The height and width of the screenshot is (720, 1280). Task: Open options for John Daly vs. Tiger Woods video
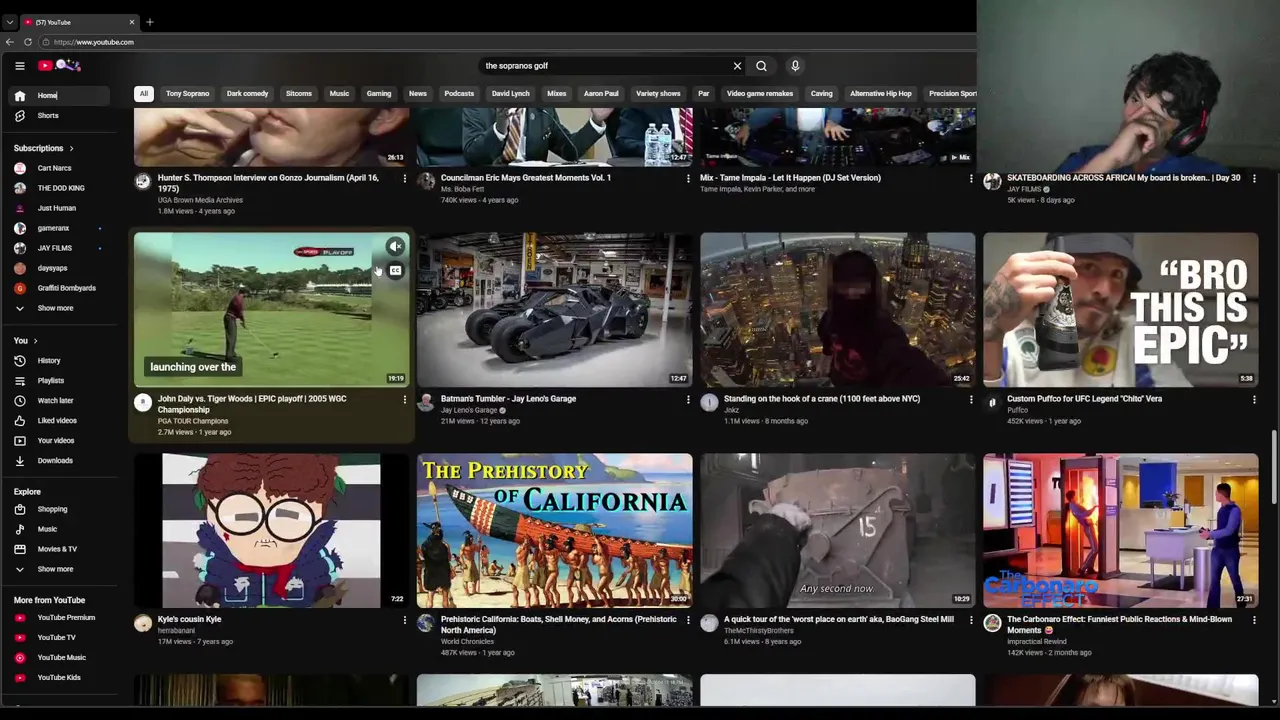click(x=404, y=400)
